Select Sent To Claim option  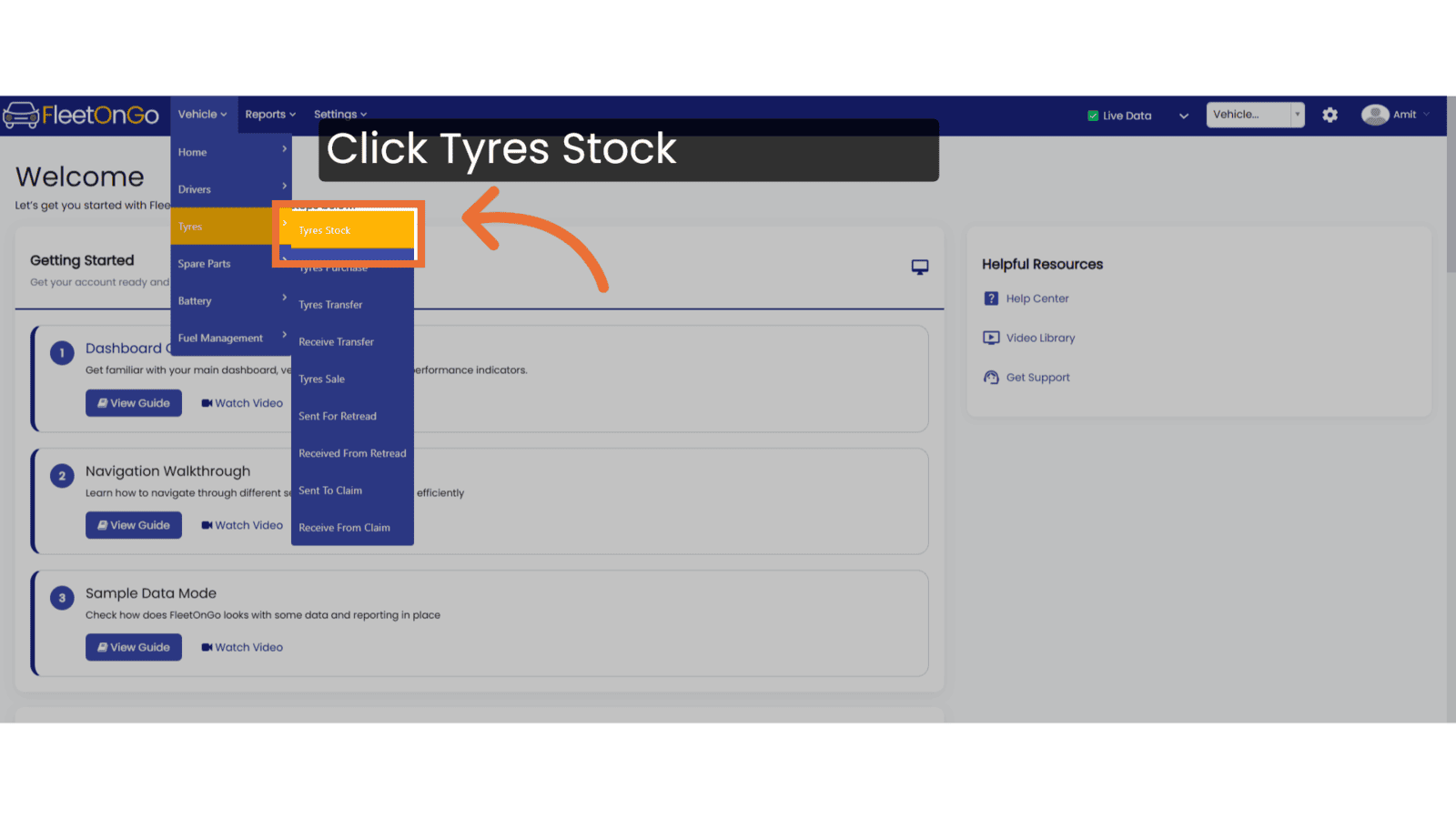pos(352,490)
